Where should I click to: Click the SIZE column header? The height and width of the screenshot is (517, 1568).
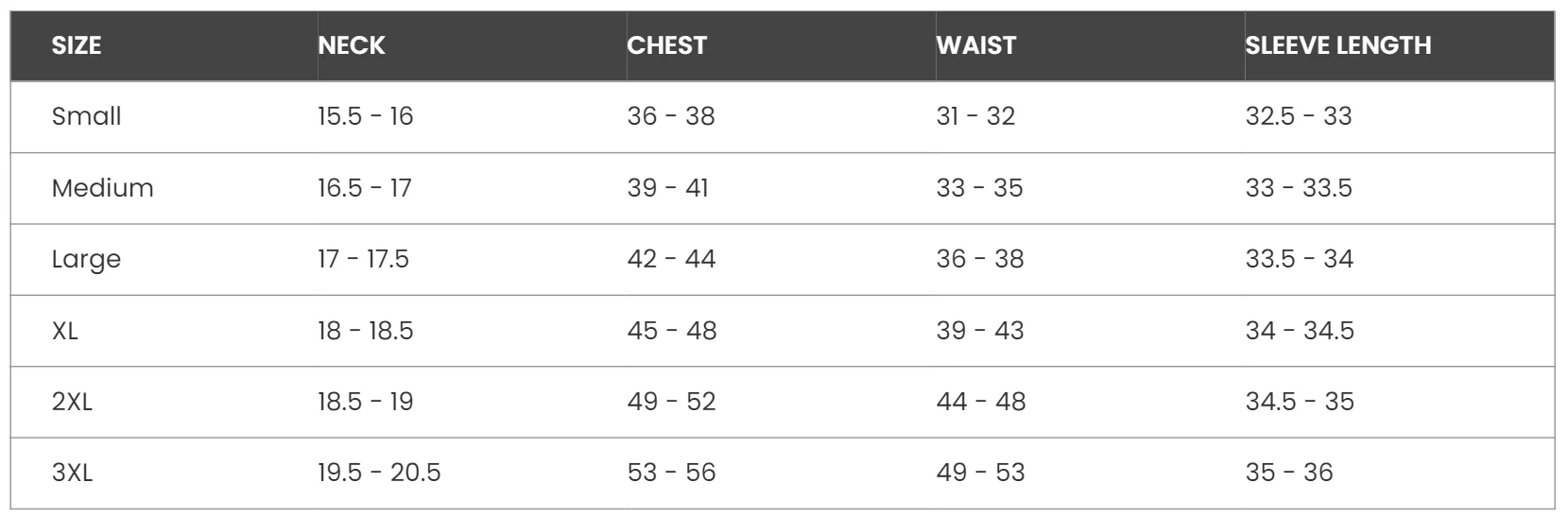point(77,45)
